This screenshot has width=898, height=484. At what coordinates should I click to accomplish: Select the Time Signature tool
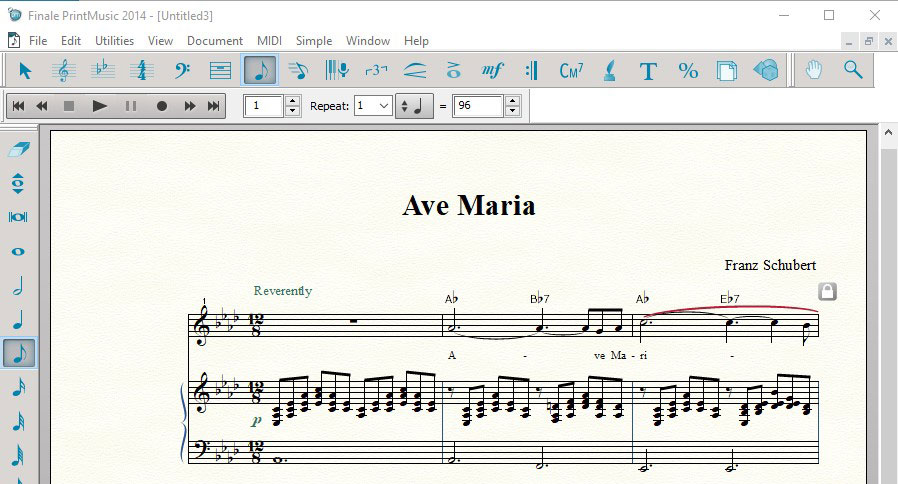click(142, 70)
